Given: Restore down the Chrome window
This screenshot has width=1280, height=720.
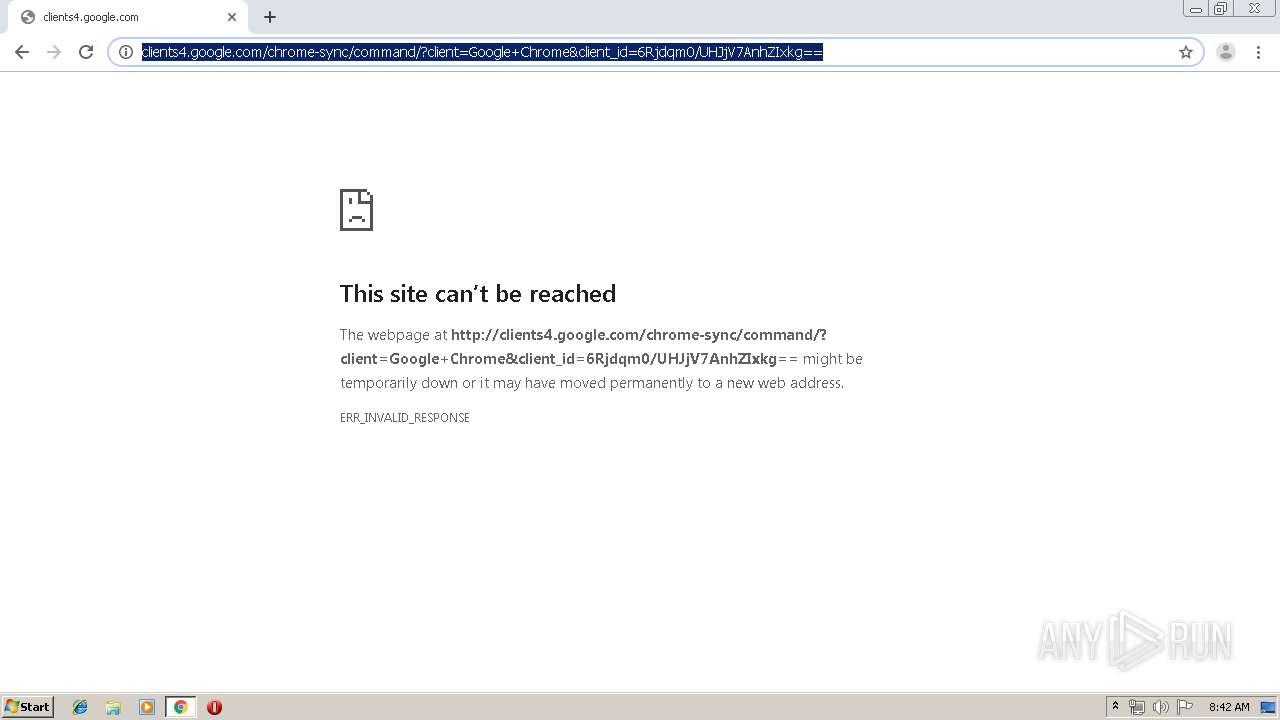Looking at the screenshot, I should coord(1221,9).
